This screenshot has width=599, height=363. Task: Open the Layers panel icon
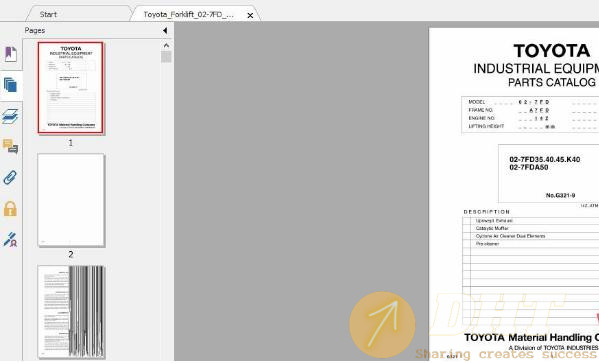point(10,116)
